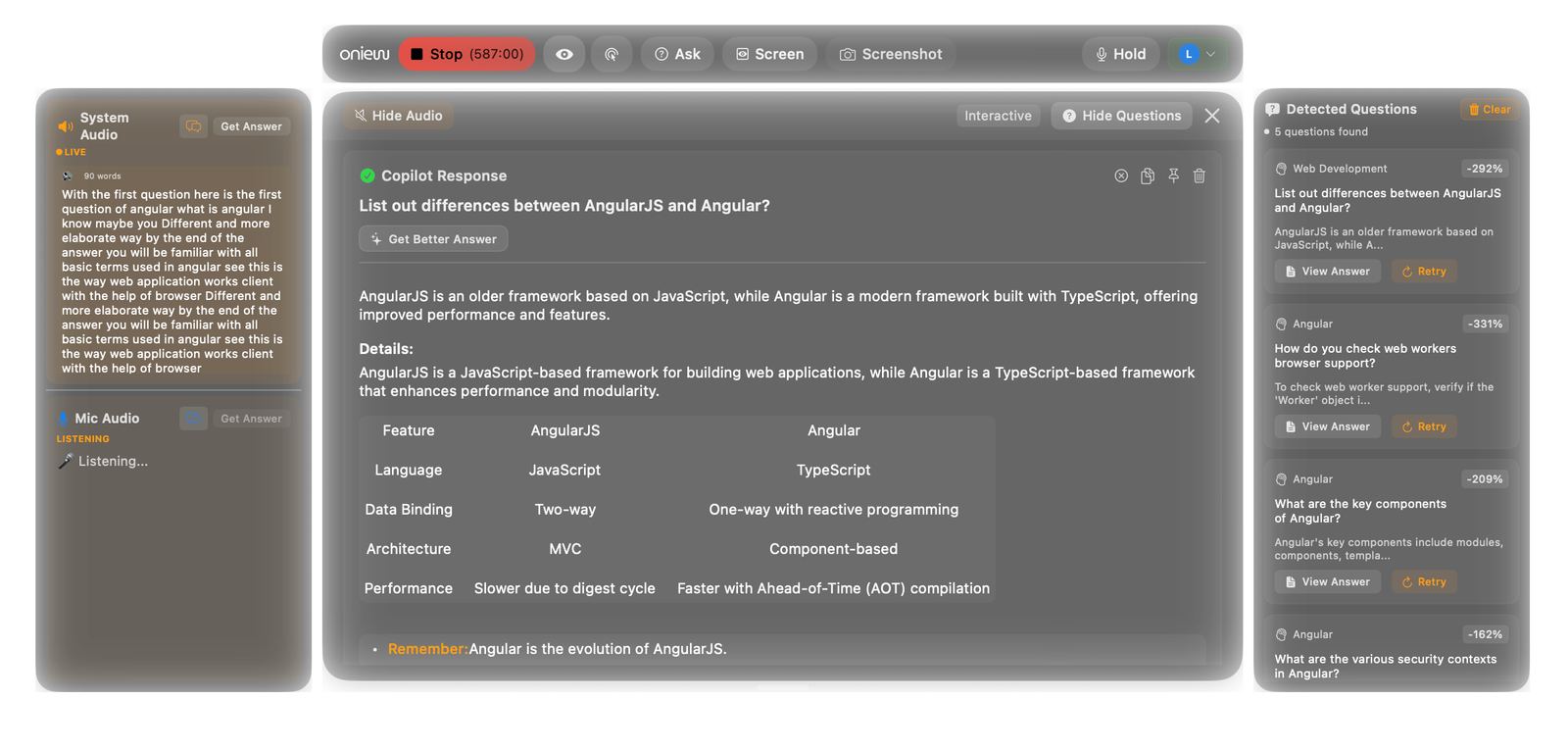Click Get Answer for Mic Audio
Image resolution: width=1568 pixels, height=750 pixels.
(x=251, y=419)
